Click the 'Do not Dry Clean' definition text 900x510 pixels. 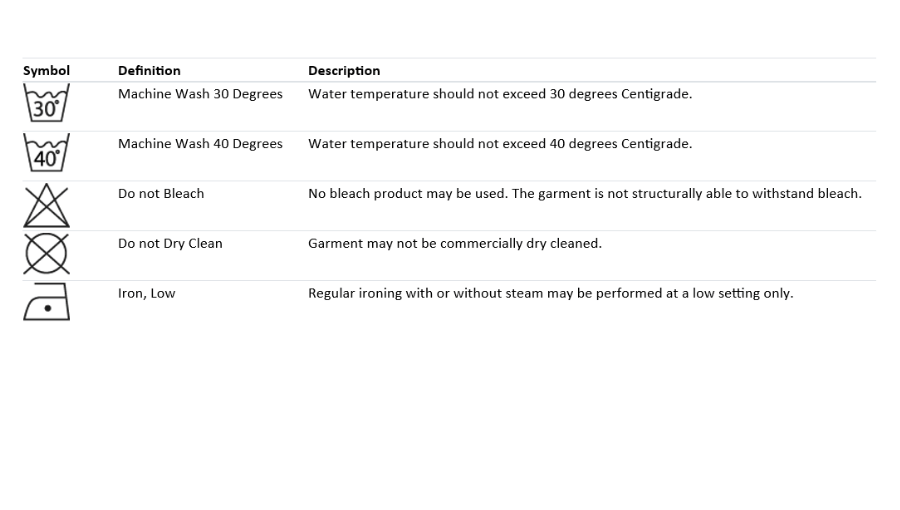tap(170, 244)
